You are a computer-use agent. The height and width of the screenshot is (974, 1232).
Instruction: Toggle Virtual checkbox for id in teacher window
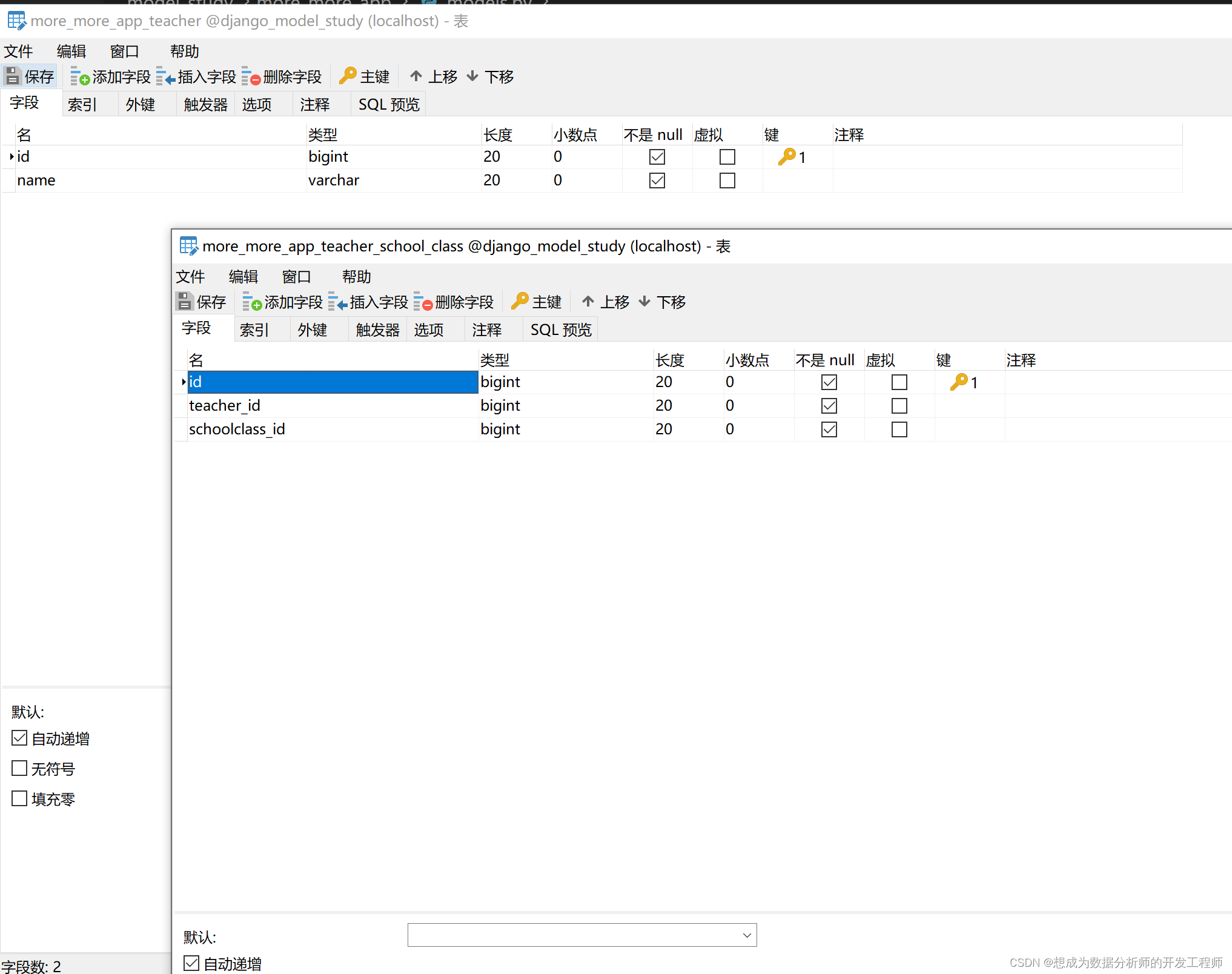coord(727,157)
